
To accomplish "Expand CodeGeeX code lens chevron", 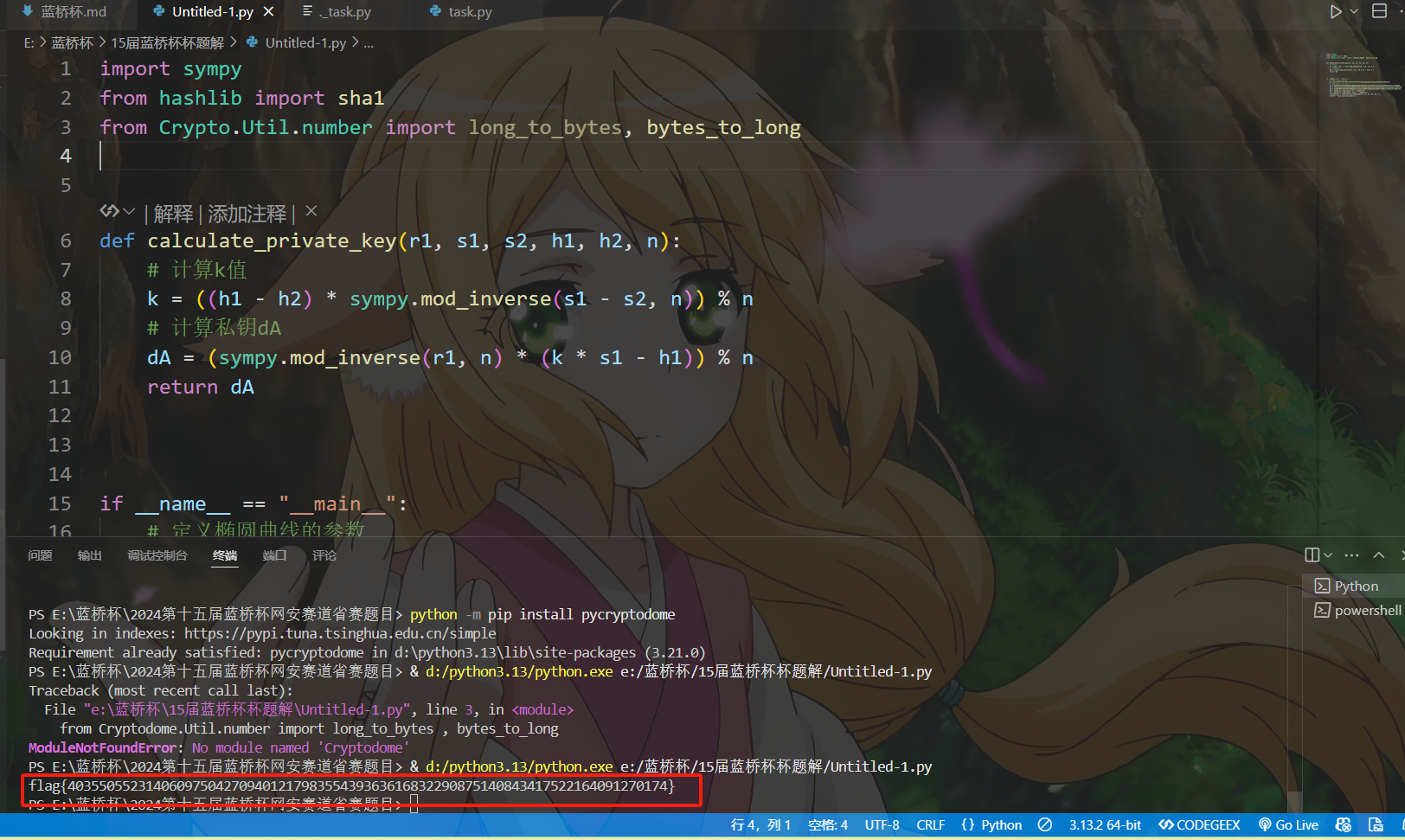I will tap(129, 211).
